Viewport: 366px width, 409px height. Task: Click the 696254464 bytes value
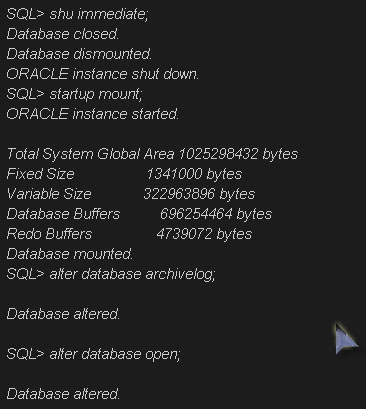point(216,214)
